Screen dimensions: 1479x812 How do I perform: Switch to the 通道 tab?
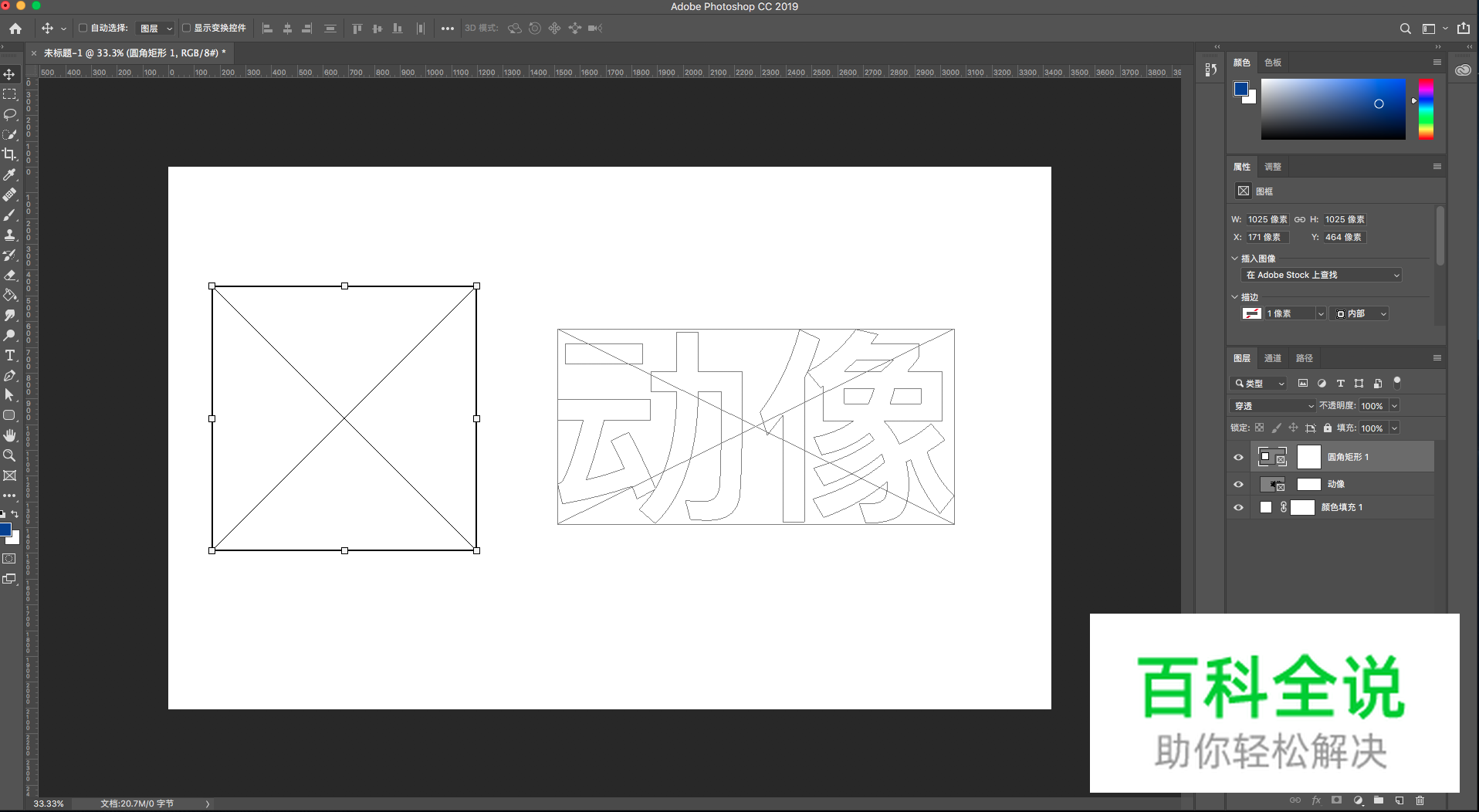[x=1273, y=357]
